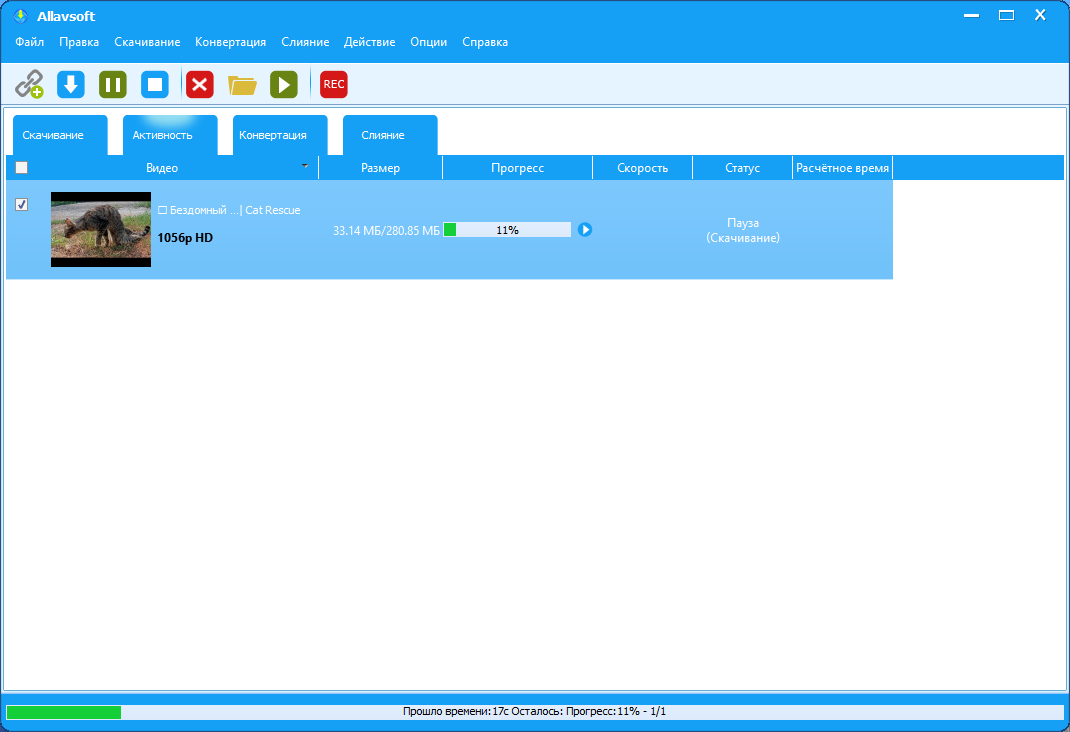Open the Файл menu
1070x732 pixels.
coord(29,42)
